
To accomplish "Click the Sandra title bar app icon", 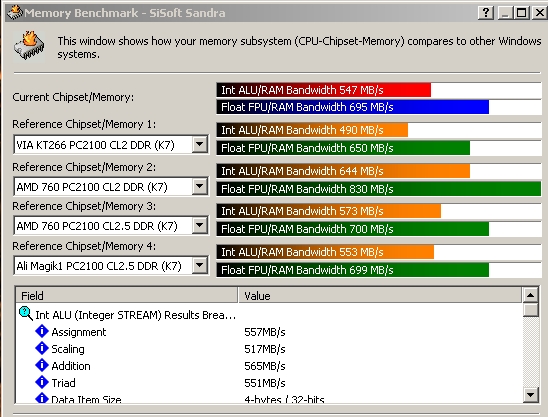I will point(15,13).
